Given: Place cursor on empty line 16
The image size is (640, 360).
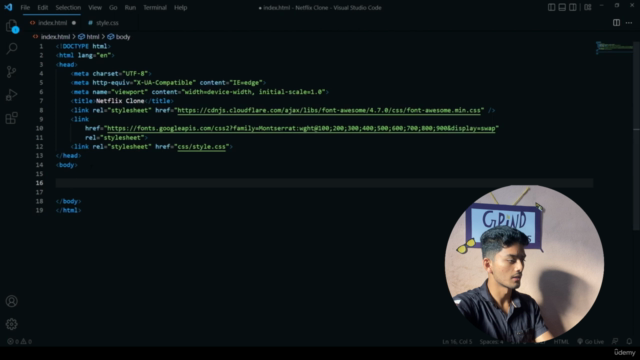Looking at the screenshot, I should (x=324, y=183).
